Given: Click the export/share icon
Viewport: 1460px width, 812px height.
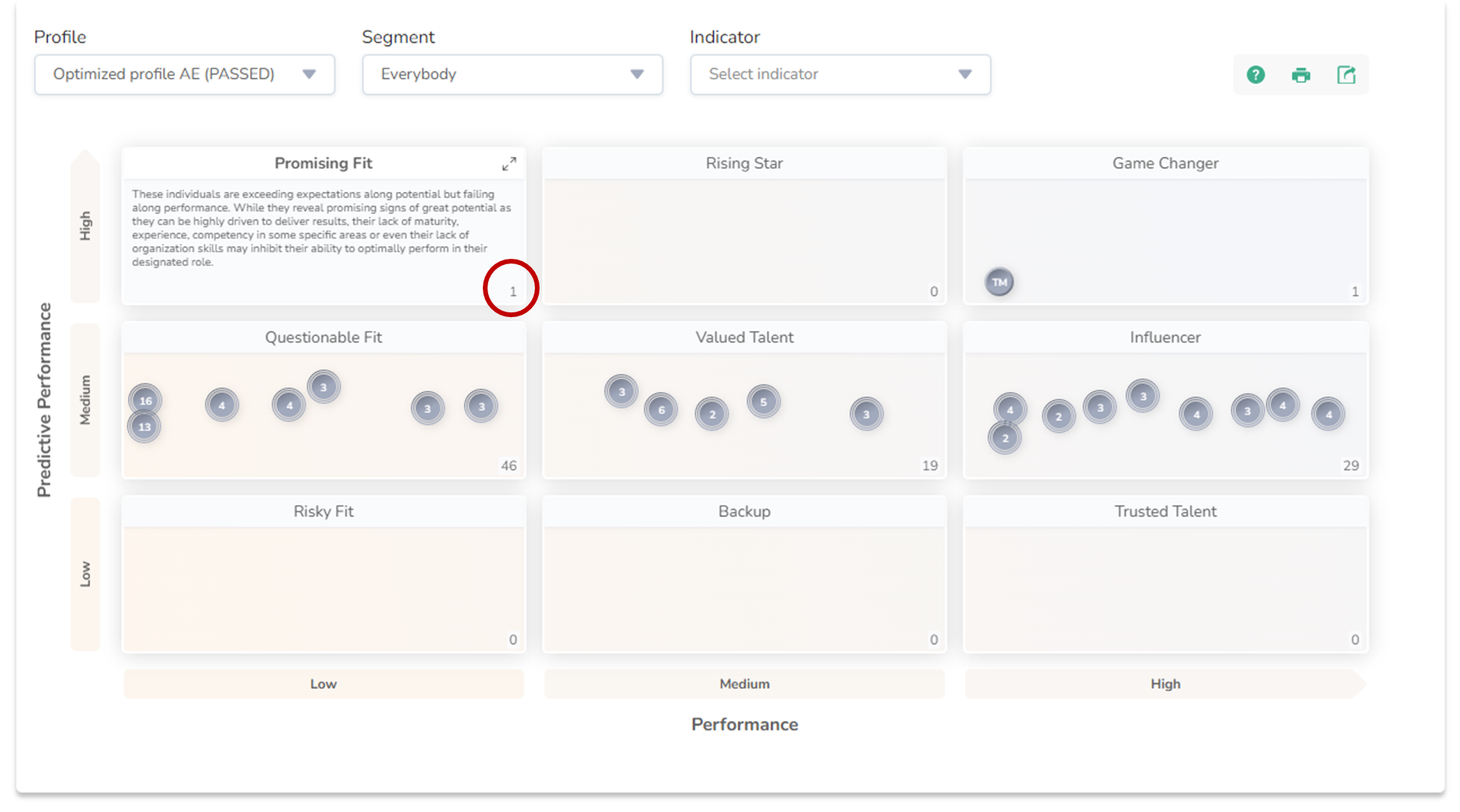Looking at the screenshot, I should 1346,75.
